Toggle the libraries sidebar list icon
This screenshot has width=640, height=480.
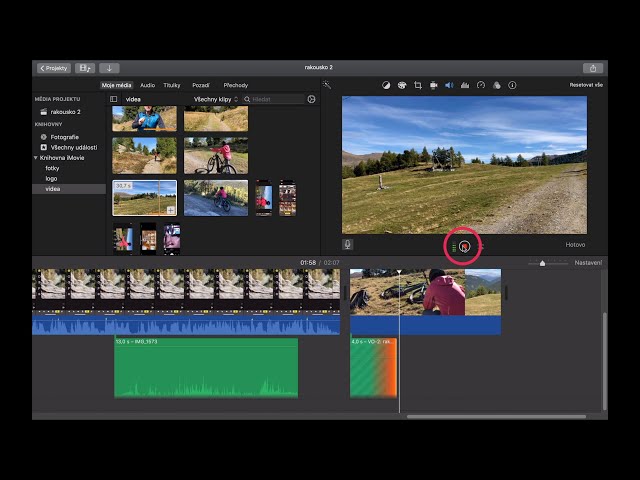(x=113, y=99)
